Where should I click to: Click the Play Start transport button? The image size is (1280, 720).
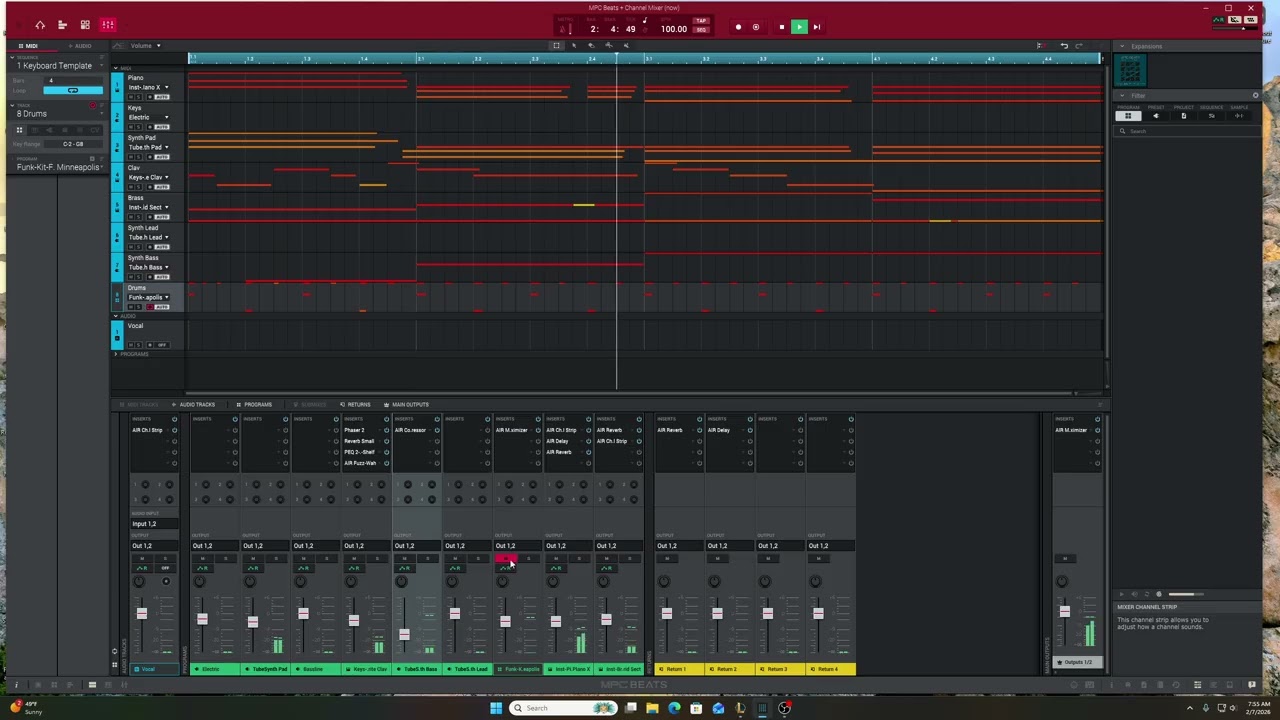click(817, 27)
